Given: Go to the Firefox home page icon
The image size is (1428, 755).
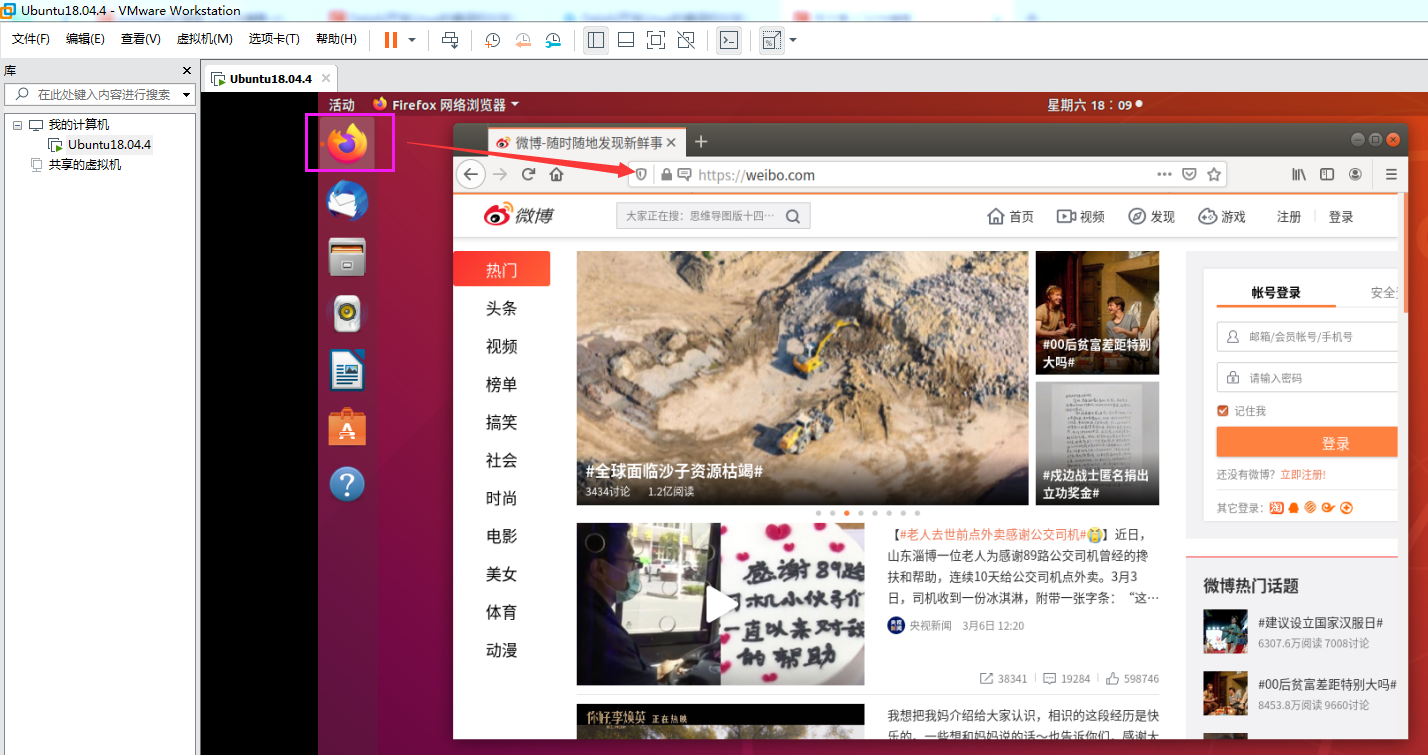Looking at the screenshot, I should click(557, 174).
